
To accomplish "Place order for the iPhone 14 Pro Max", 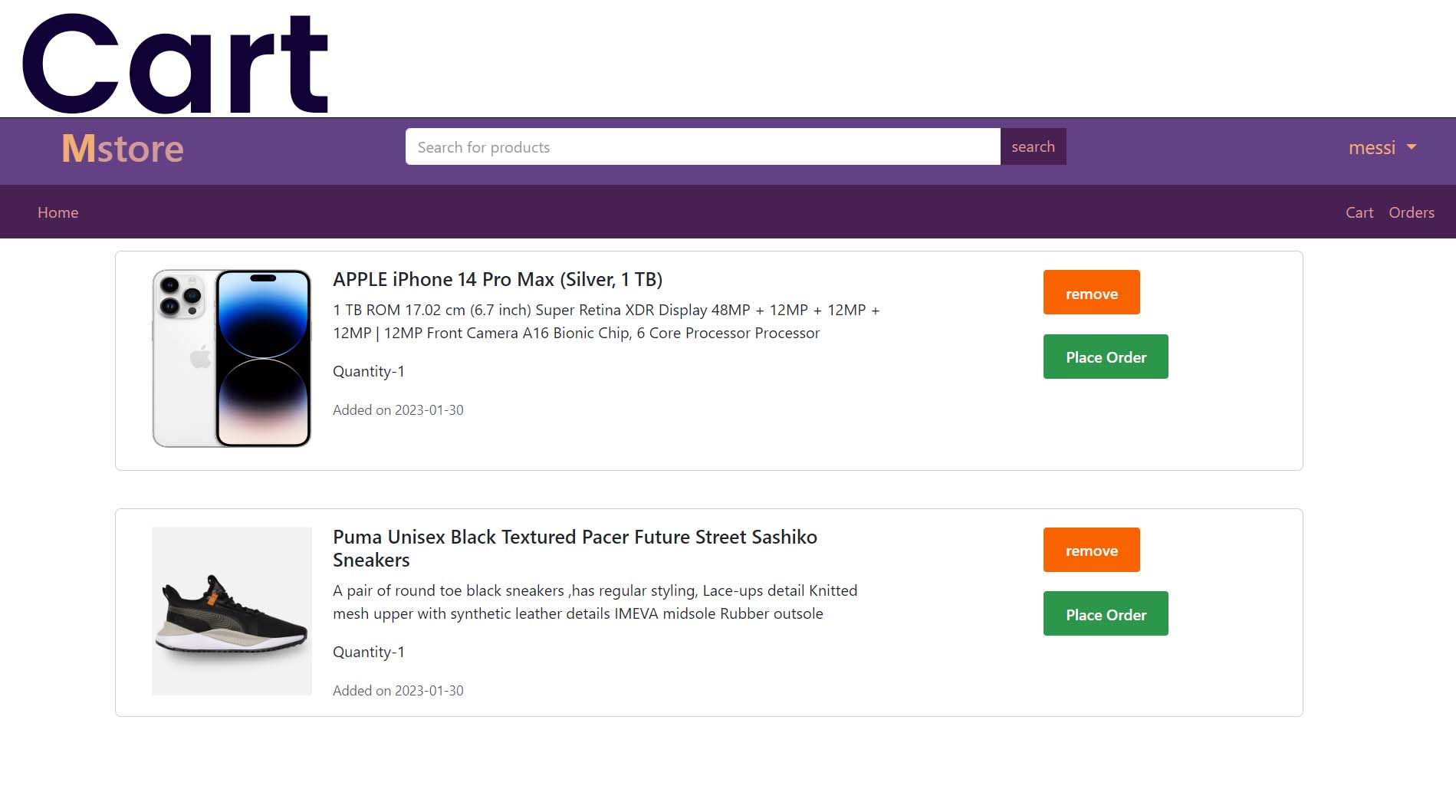I will [x=1106, y=357].
